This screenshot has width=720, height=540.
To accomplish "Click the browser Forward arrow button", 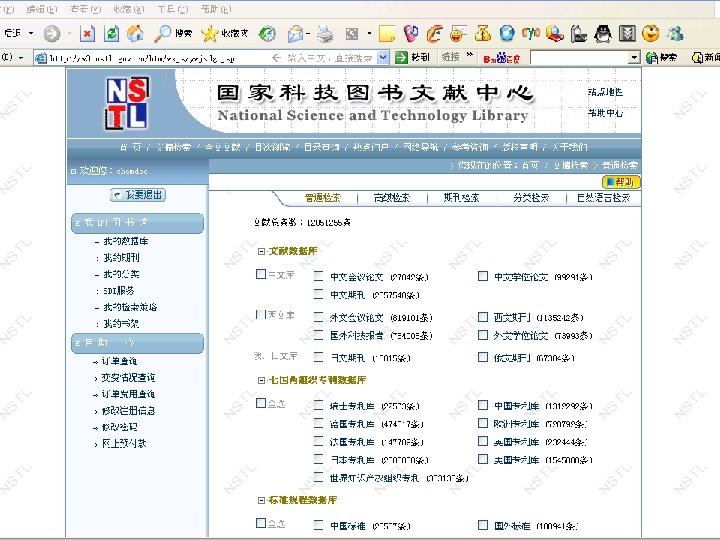I will tap(52, 33).
